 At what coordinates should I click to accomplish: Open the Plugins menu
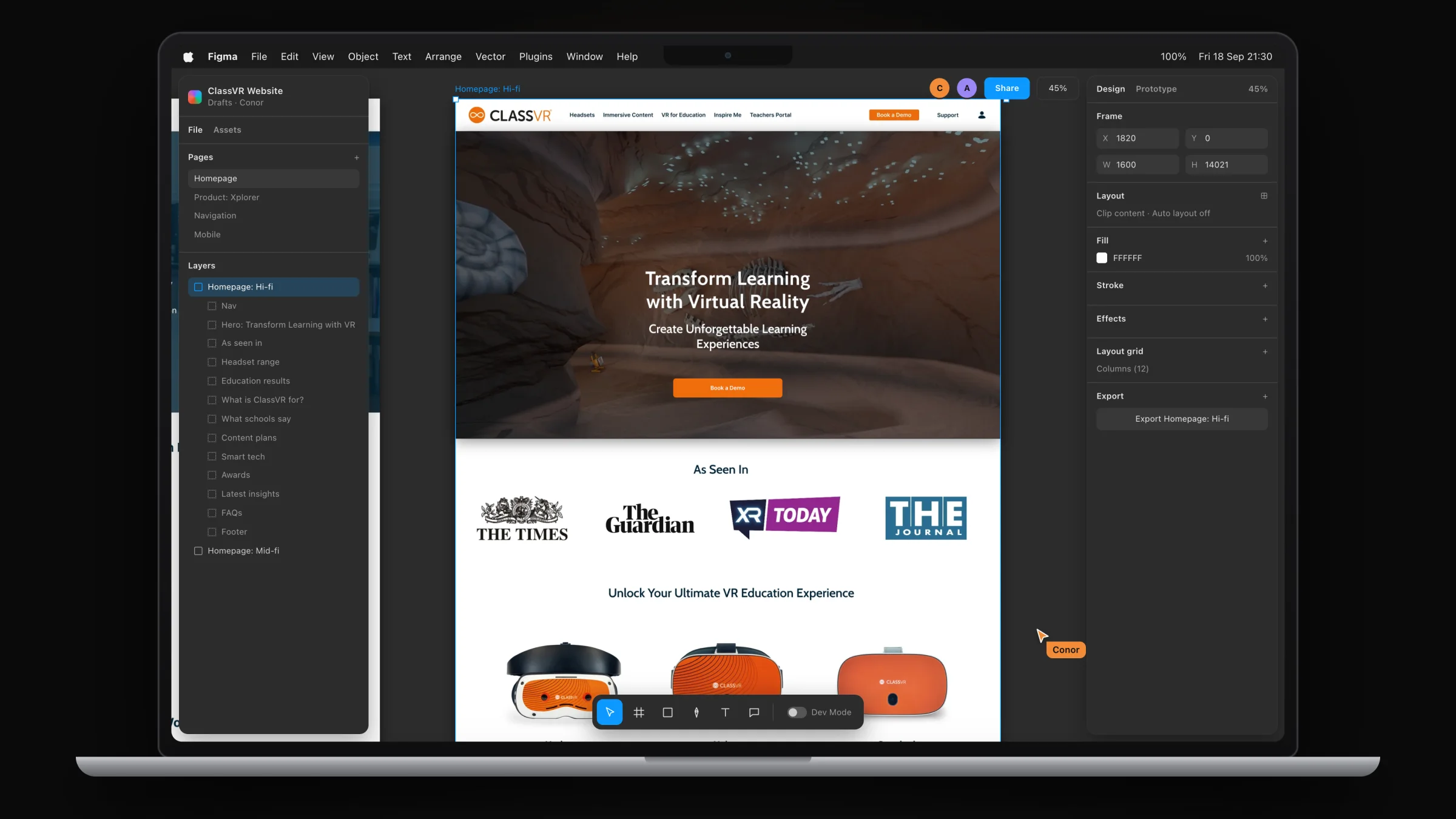coord(536,56)
